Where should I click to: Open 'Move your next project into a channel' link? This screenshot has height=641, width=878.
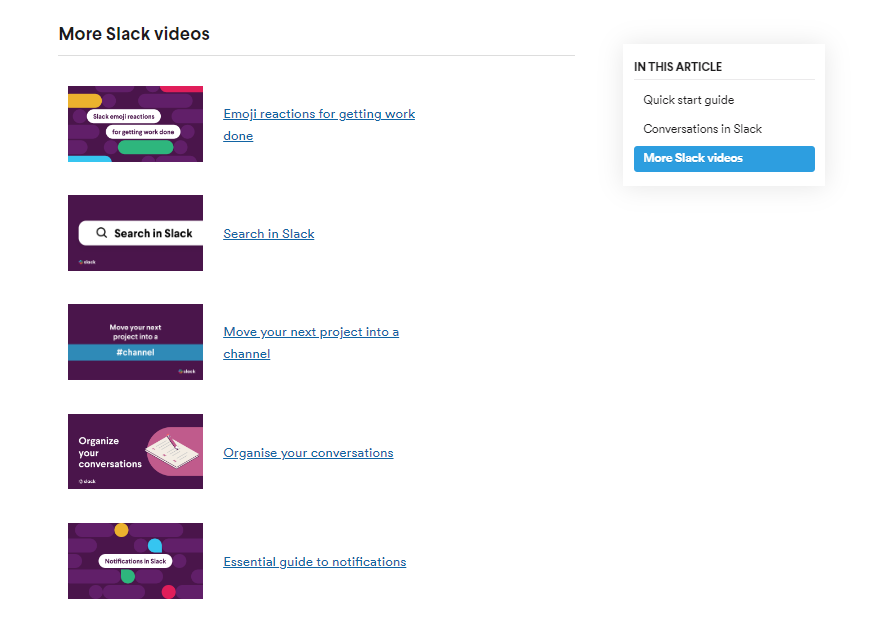(x=311, y=343)
